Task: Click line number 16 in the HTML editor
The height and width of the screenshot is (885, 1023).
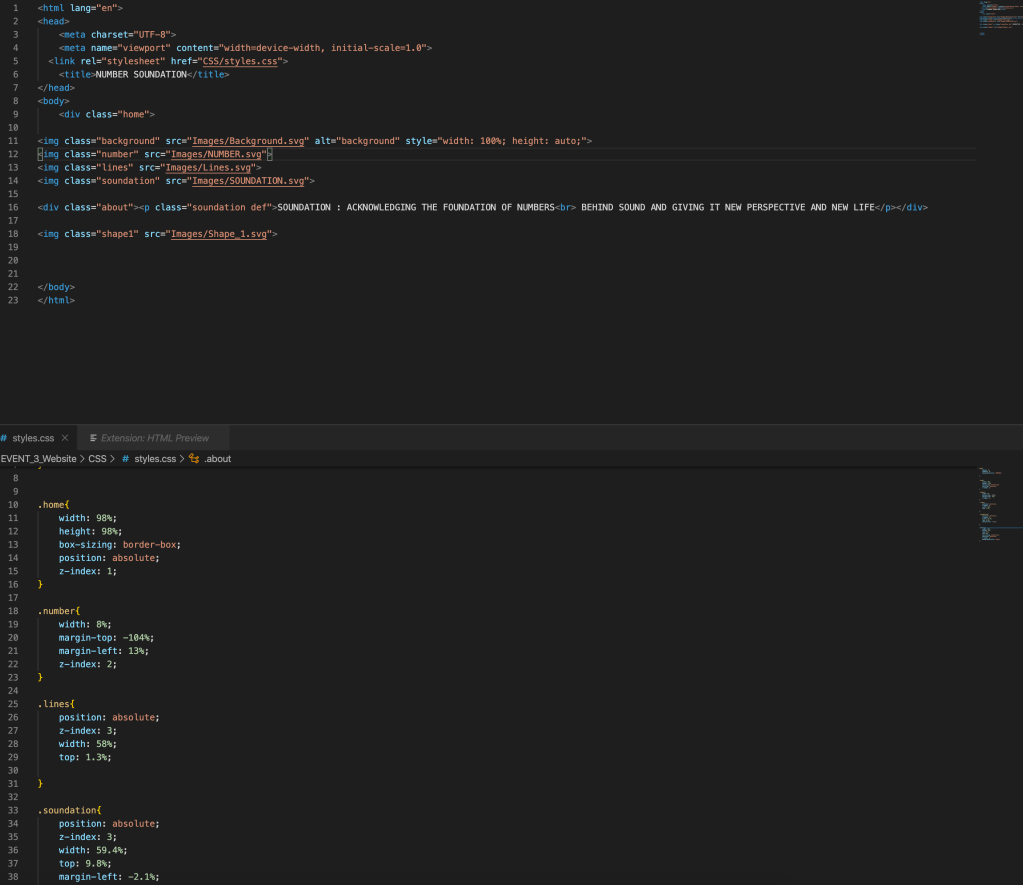Action: pyautogui.click(x=14, y=207)
